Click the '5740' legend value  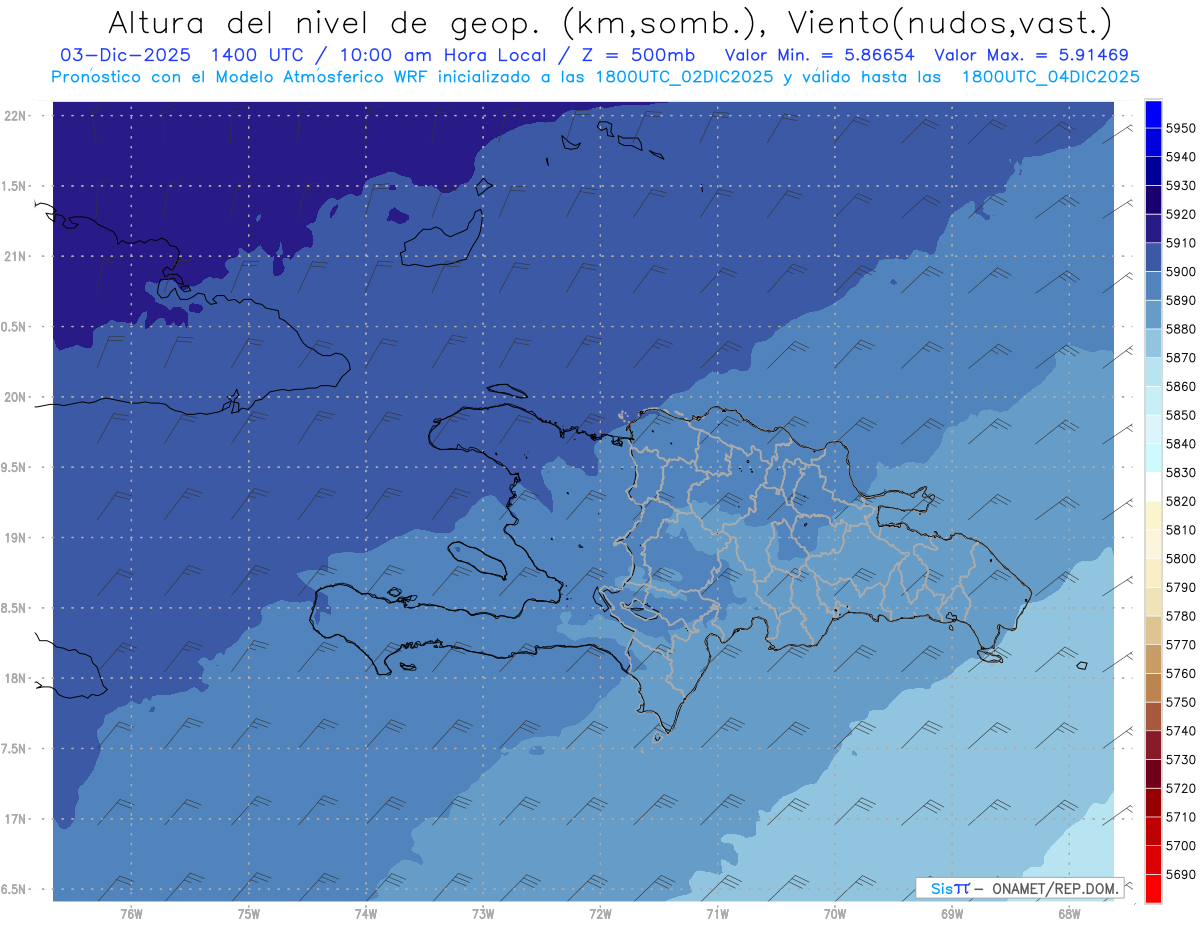coord(1180,731)
